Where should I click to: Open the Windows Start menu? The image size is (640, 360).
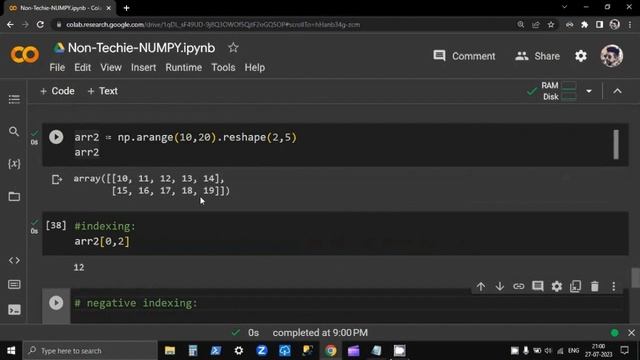[11, 351]
